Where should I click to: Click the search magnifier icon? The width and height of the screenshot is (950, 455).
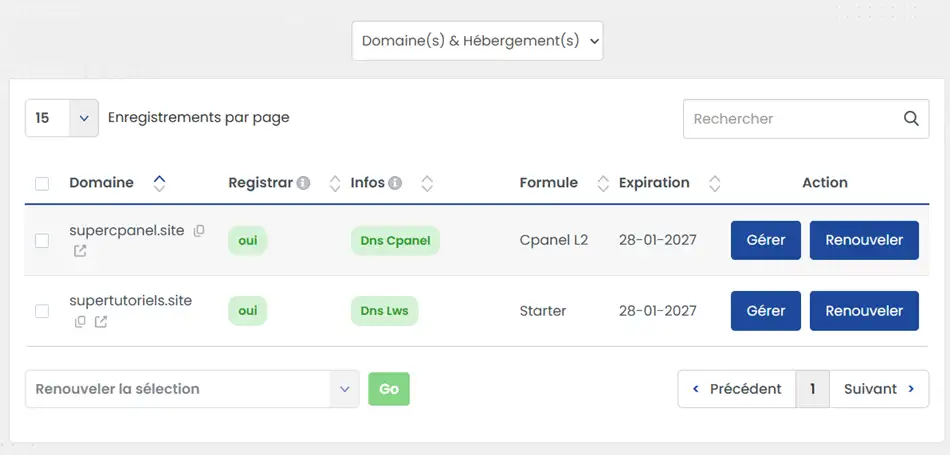[x=911, y=118]
